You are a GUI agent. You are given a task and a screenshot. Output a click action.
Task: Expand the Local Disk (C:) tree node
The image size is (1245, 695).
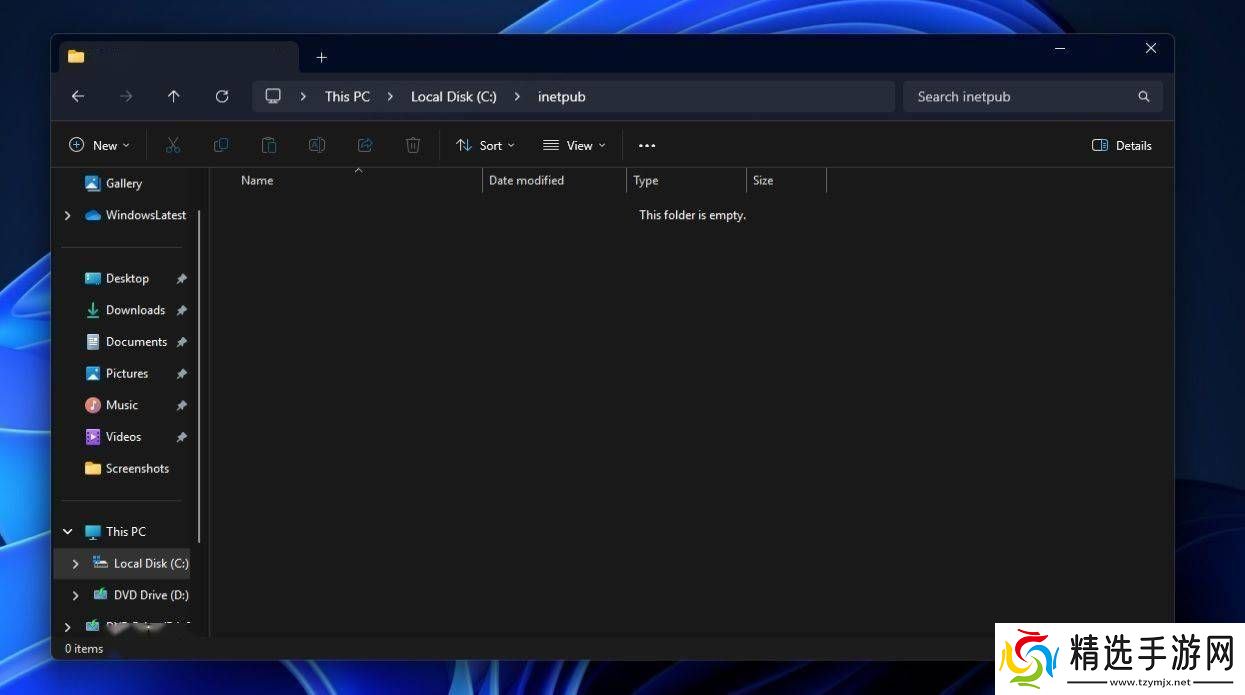pos(76,564)
